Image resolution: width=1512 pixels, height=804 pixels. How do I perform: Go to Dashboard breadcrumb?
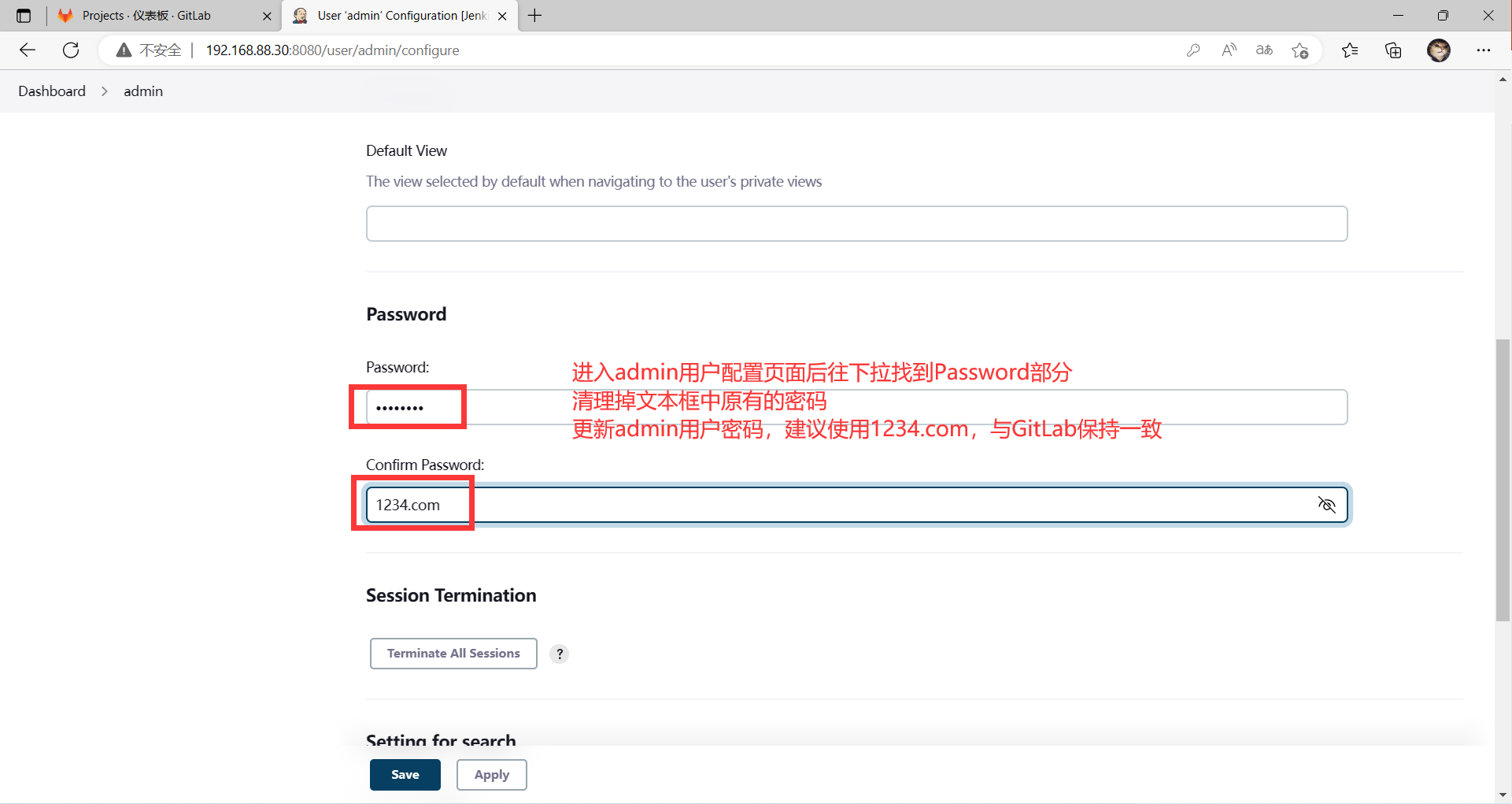[52, 91]
